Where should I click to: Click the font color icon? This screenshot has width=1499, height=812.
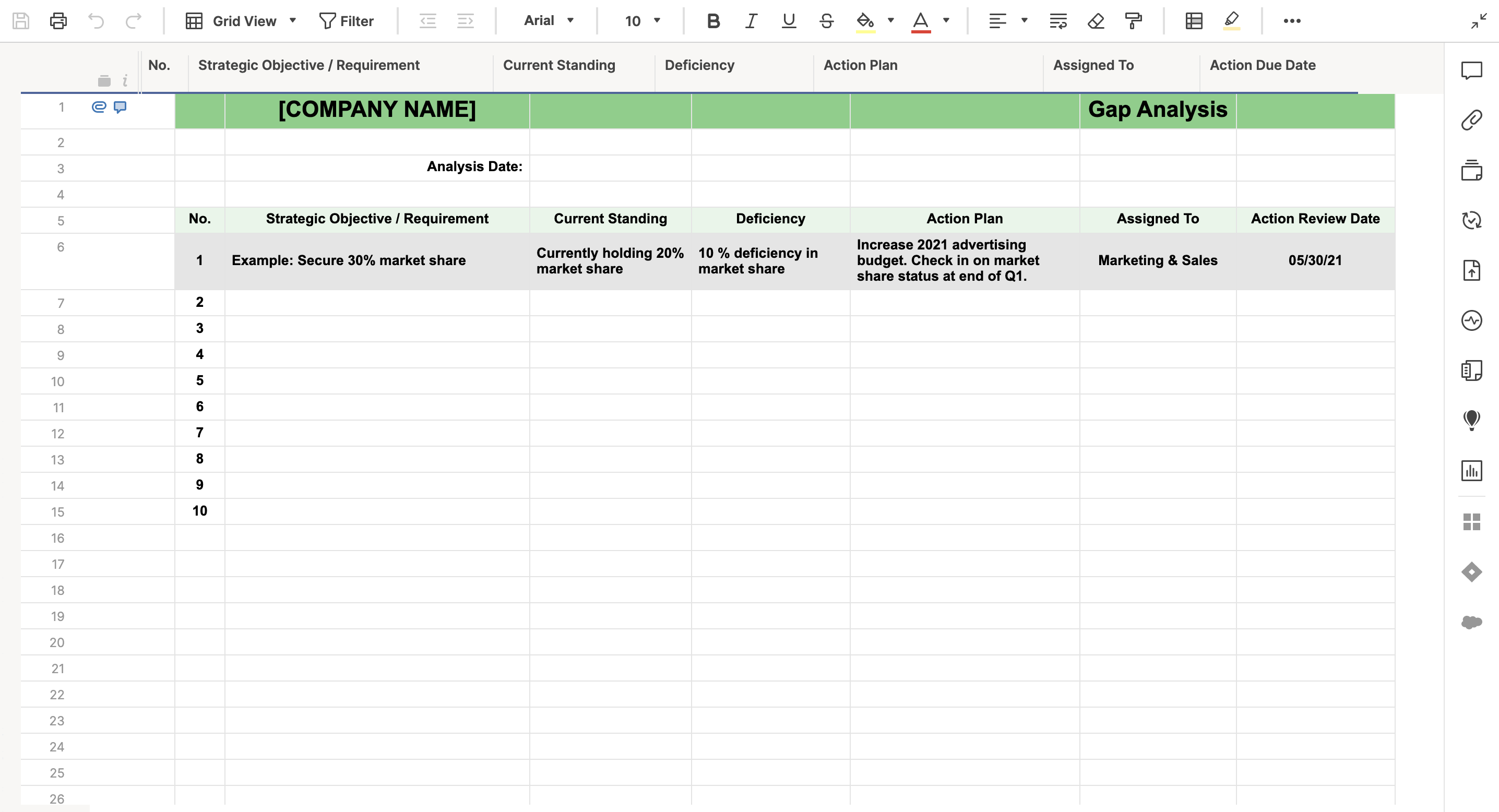point(920,20)
